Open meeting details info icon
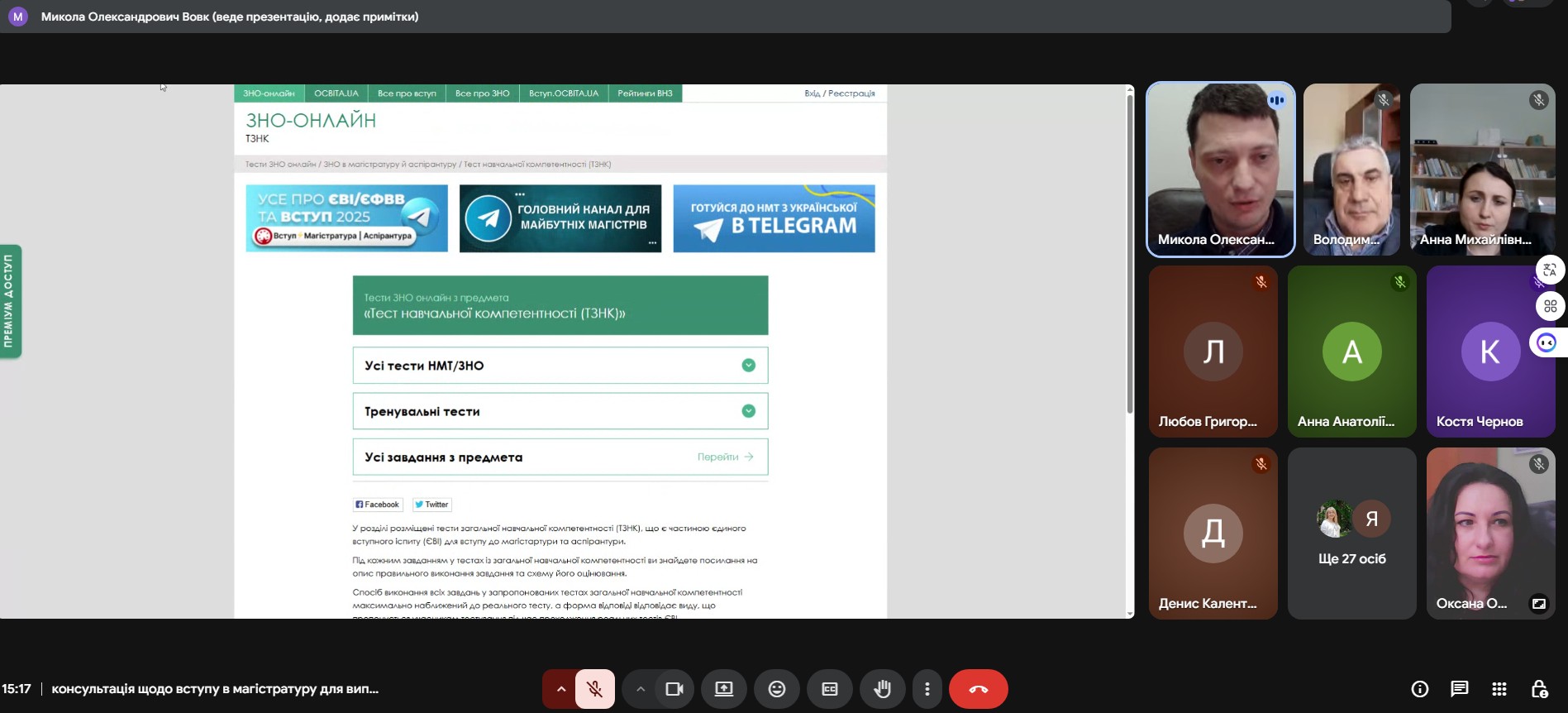The height and width of the screenshot is (713, 1568). coord(1420,689)
